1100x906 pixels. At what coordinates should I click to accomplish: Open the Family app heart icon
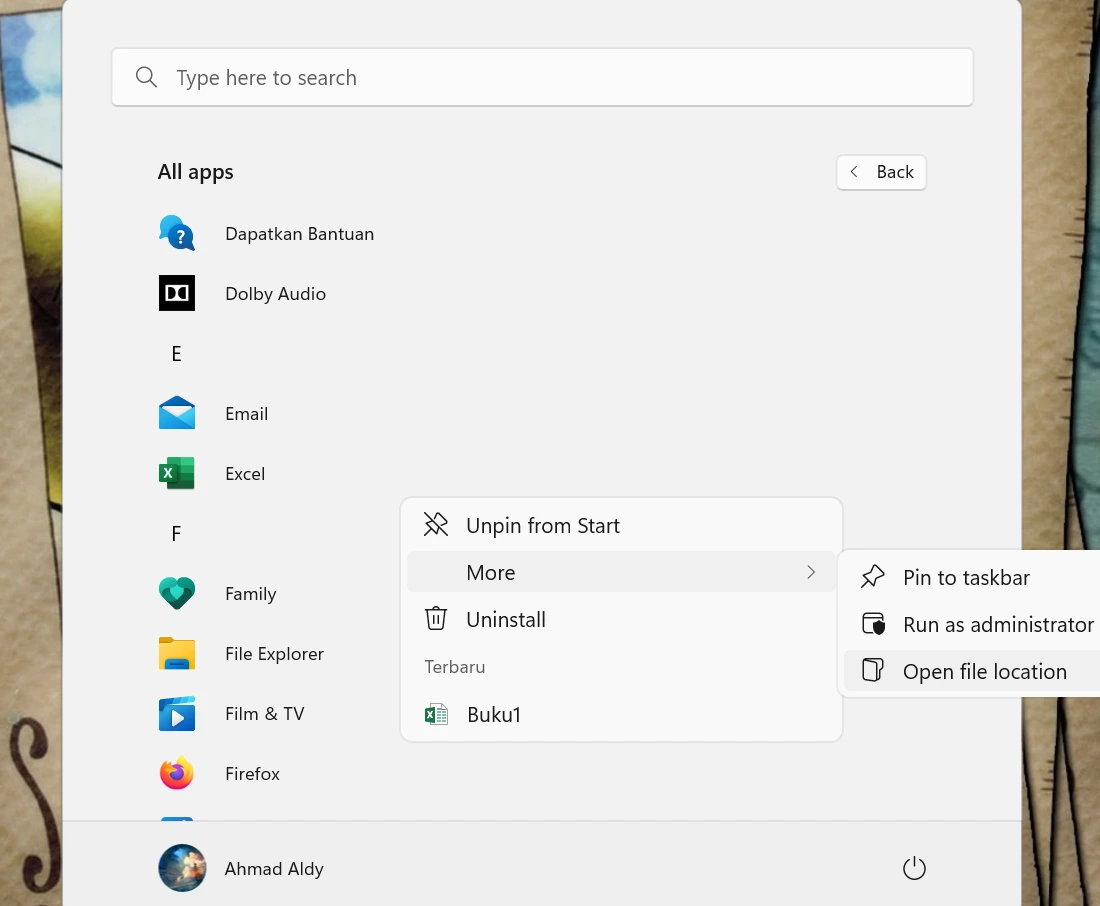click(x=177, y=594)
